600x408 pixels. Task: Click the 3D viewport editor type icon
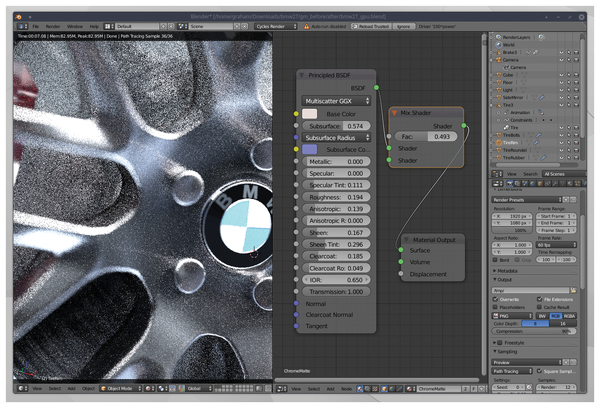(23, 388)
